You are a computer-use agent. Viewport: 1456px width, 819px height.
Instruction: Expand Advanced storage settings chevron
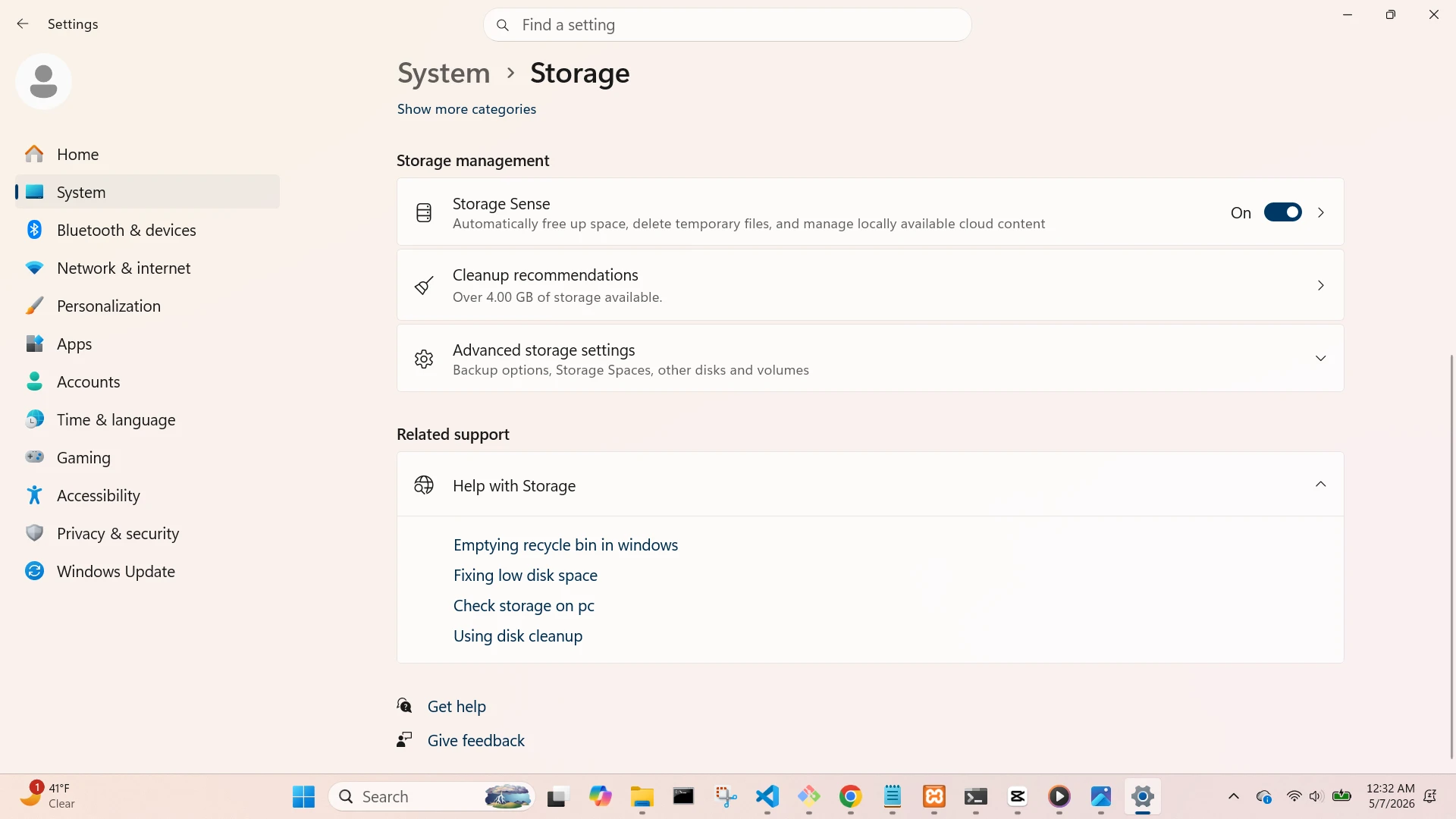tap(1321, 358)
